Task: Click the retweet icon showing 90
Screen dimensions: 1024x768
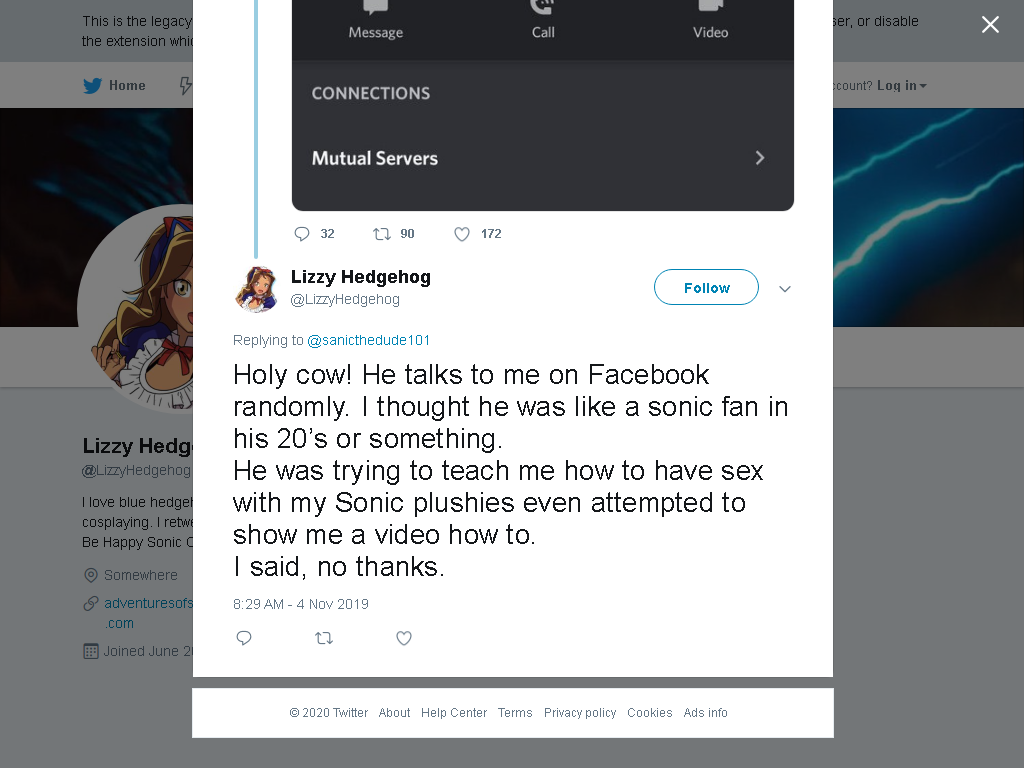Action: [382, 234]
